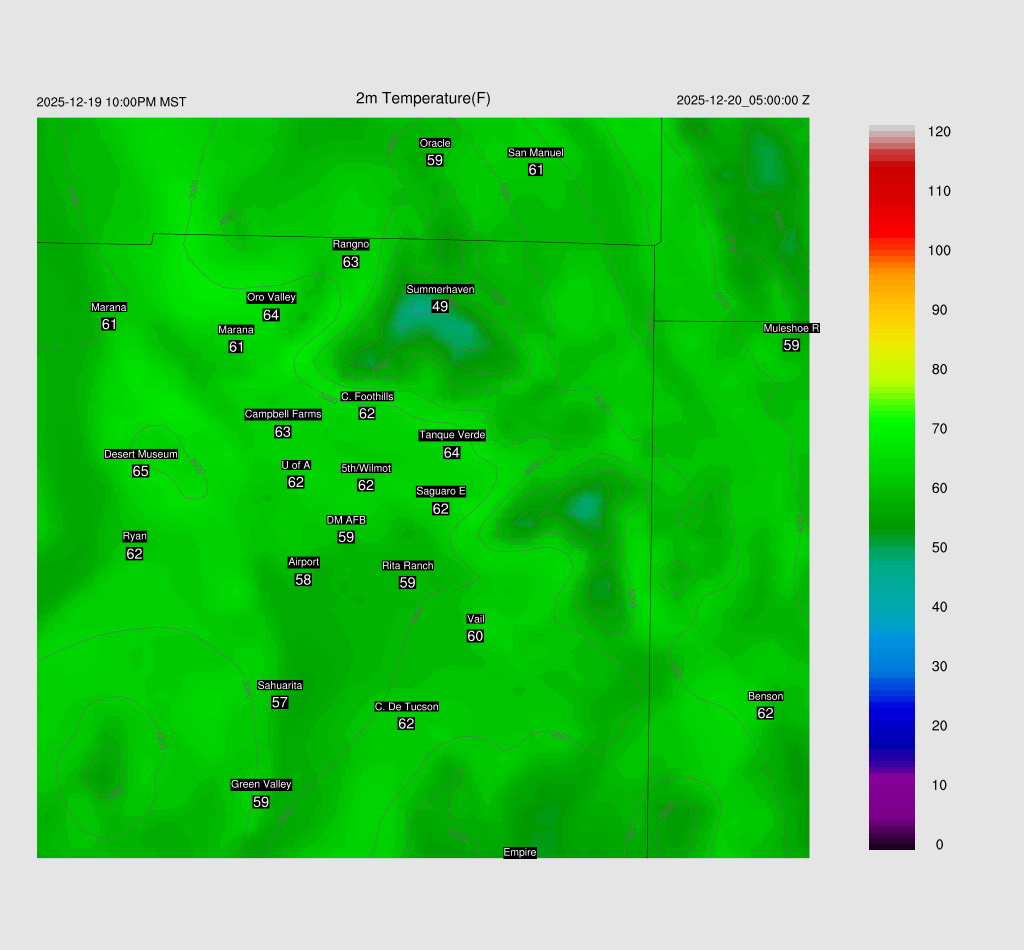Screen dimensions: 1024x950
Task: Click the Summerhaven station label
Action: (440, 289)
